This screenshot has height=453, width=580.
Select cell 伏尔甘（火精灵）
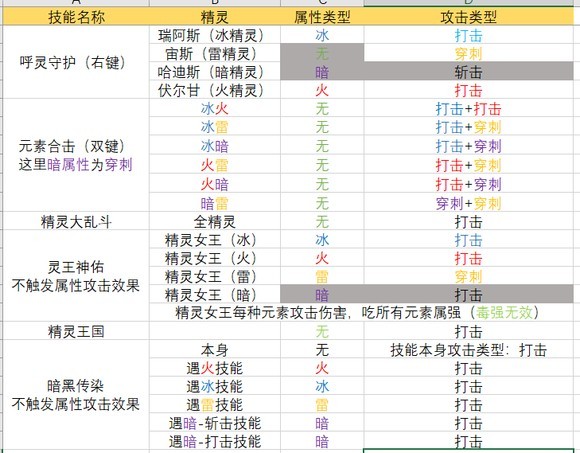(215, 90)
